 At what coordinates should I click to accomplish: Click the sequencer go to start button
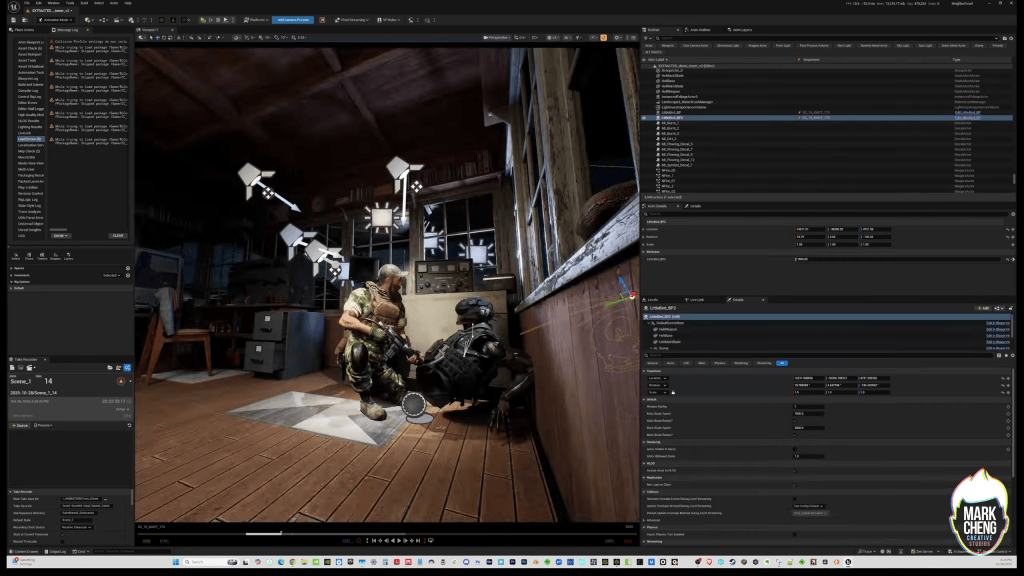(x=374, y=541)
